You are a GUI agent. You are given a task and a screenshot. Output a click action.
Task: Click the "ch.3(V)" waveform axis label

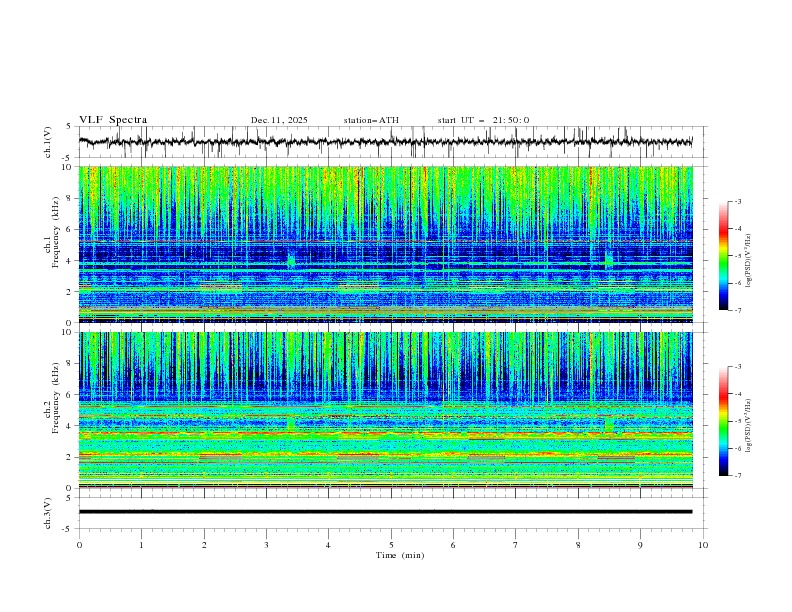(x=48, y=513)
